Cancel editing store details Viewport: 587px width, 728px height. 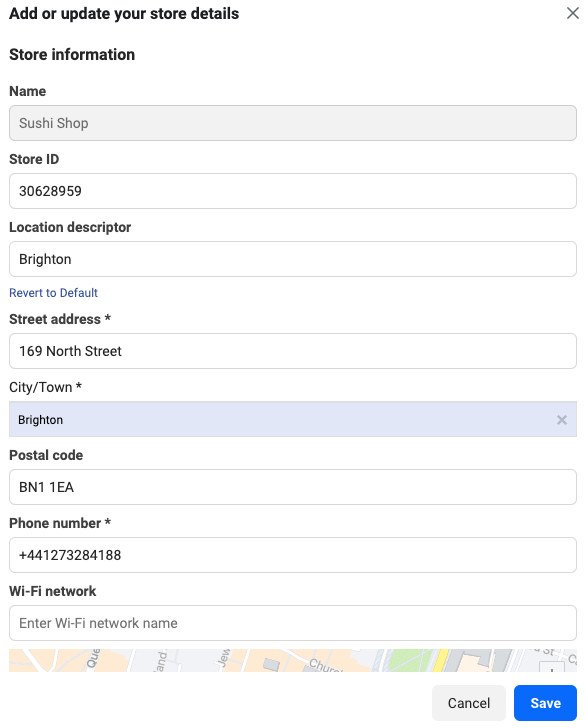(469, 703)
